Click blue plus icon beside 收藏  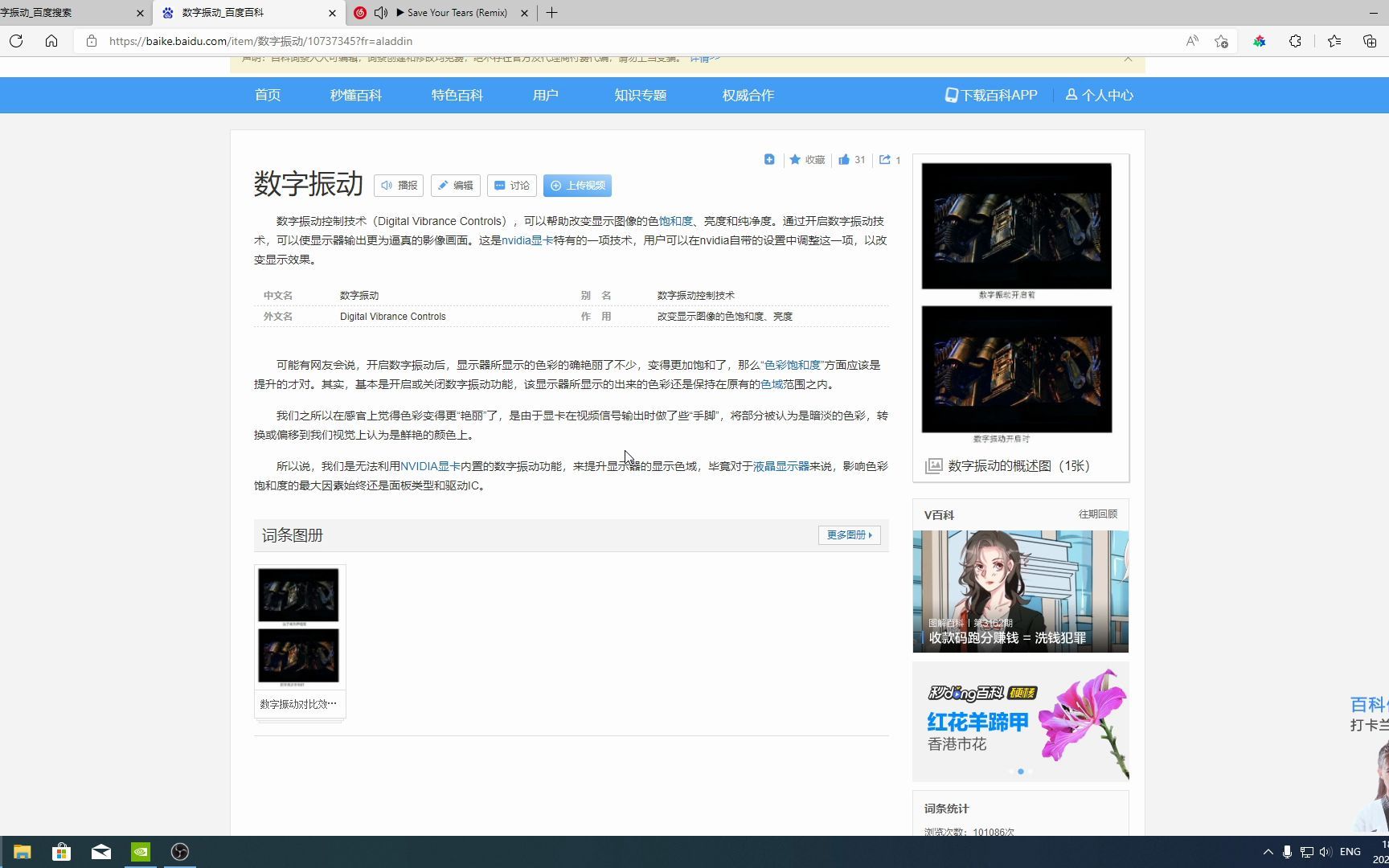point(769,160)
